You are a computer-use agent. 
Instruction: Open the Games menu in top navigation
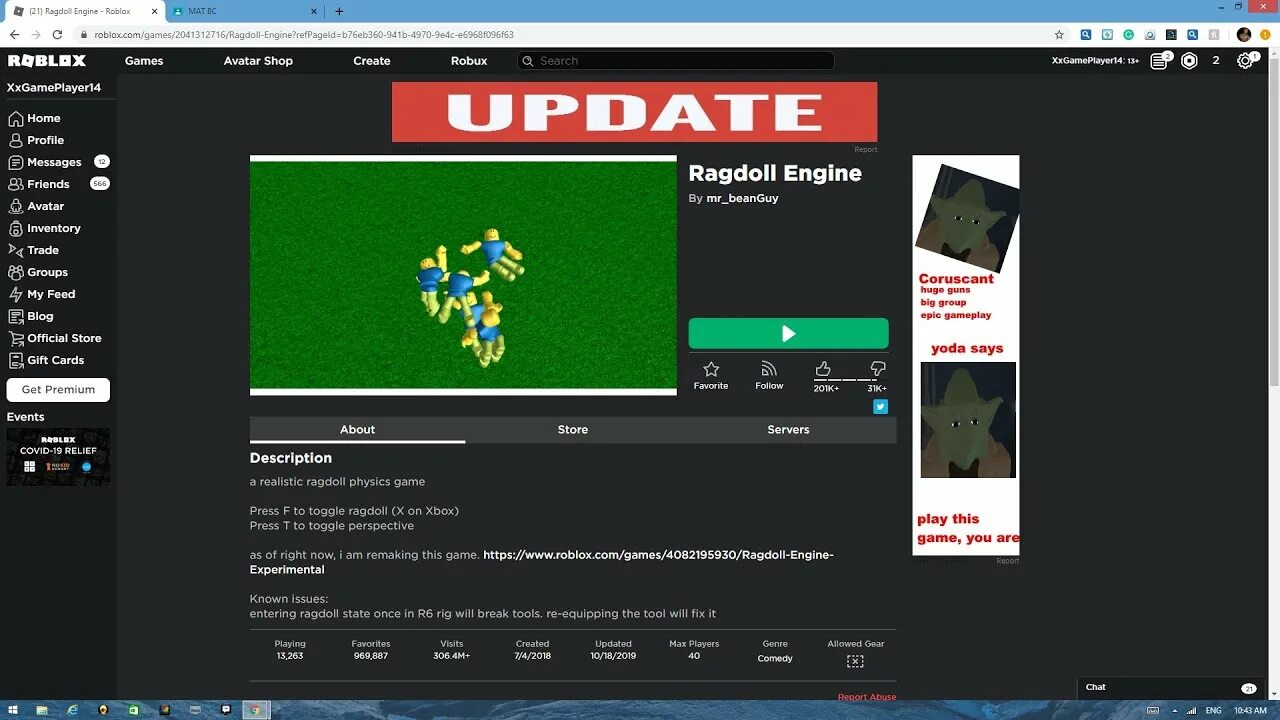144,61
